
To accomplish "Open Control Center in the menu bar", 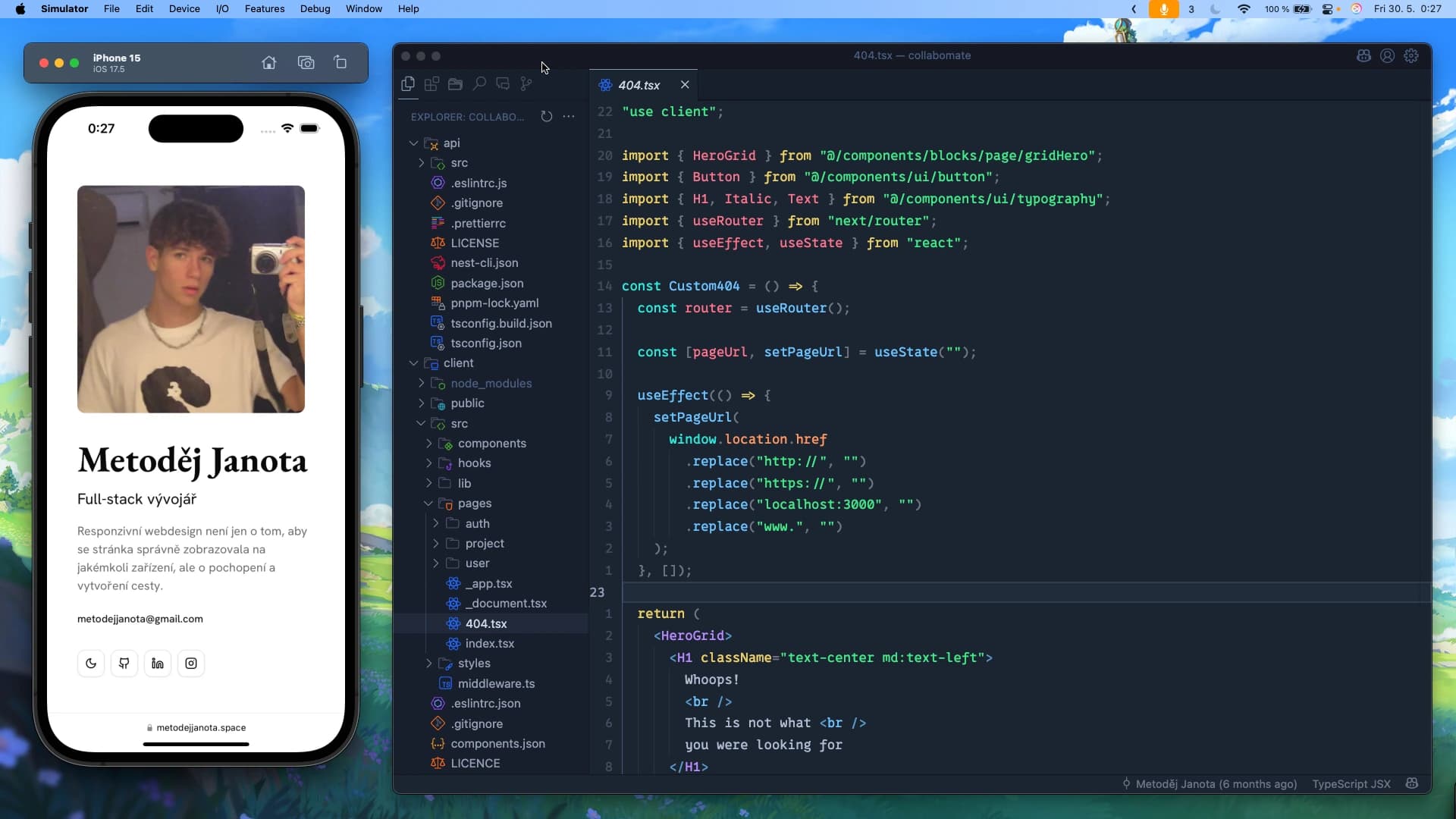I will 1328,9.
